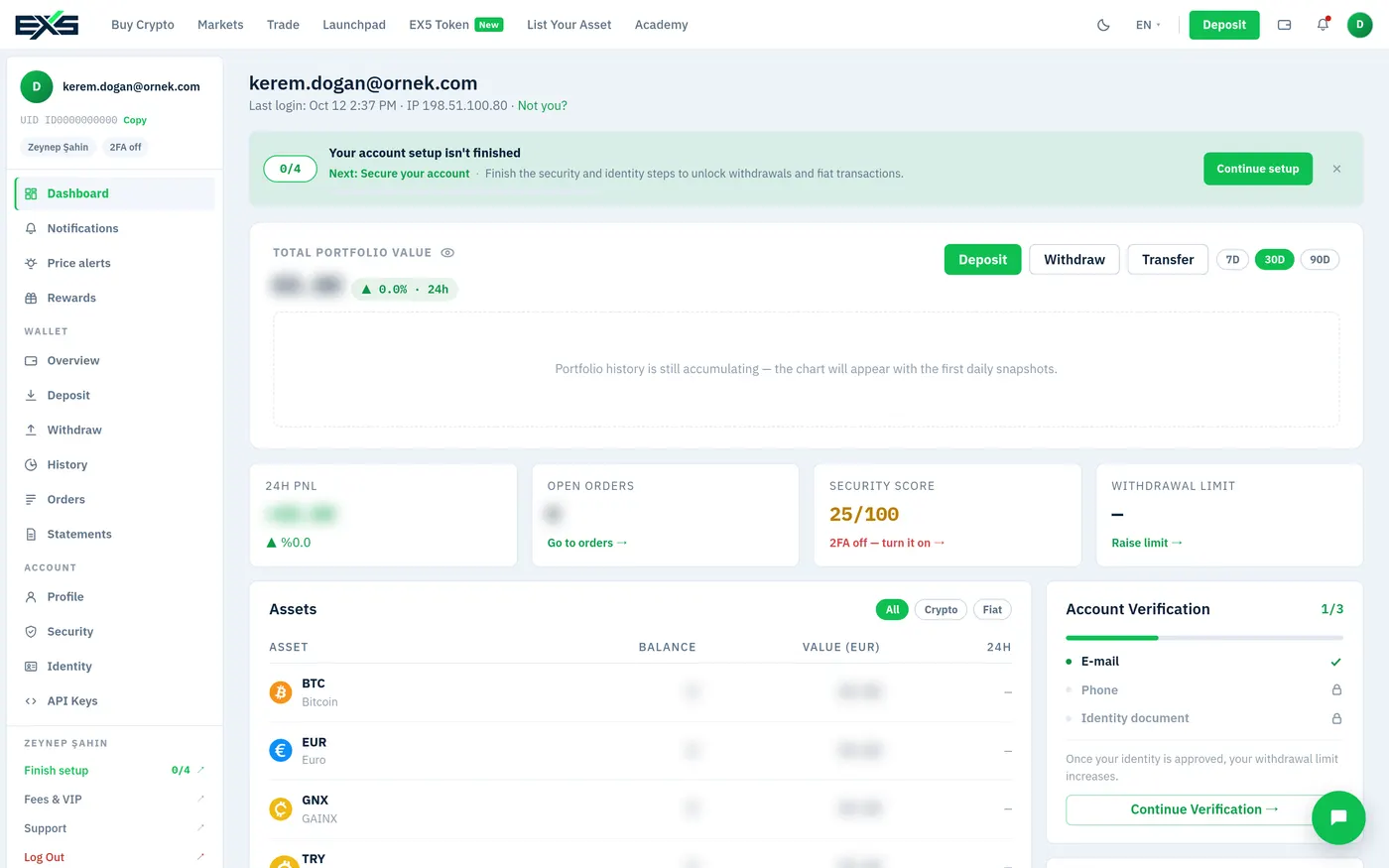The height and width of the screenshot is (868, 1389).
Task: Select the 90D chart range
Action: tap(1320, 260)
